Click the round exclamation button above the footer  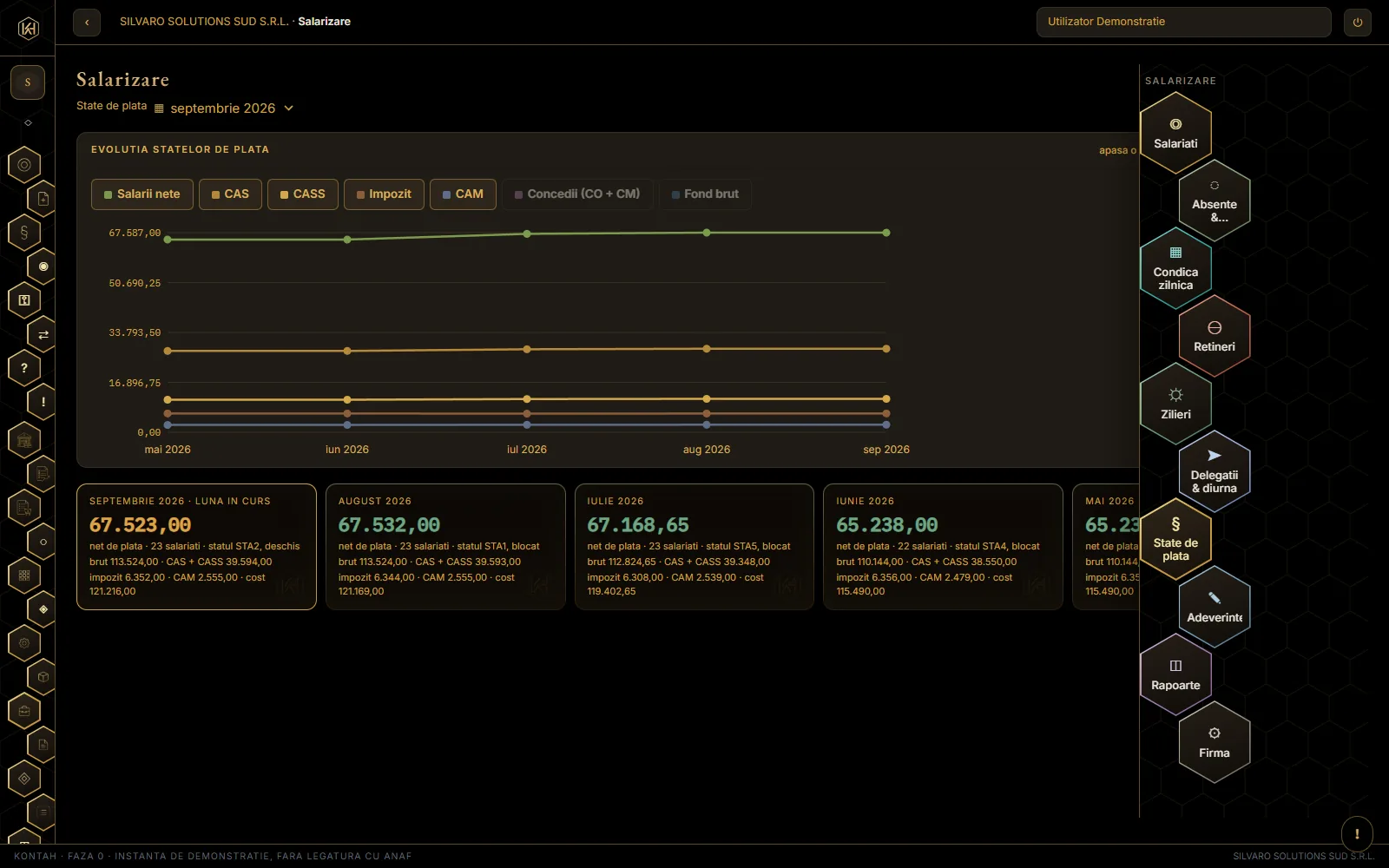click(1357, 834)
